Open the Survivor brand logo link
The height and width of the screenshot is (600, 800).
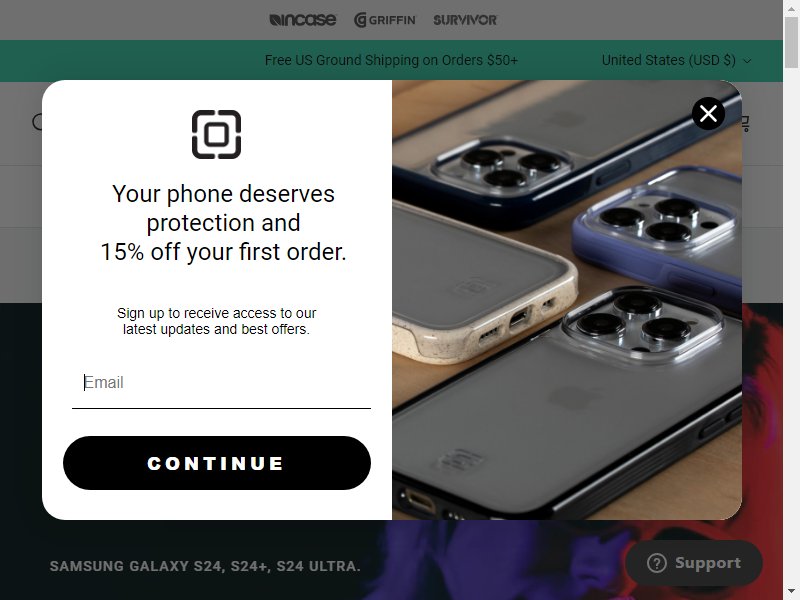(x=465, y=20)
